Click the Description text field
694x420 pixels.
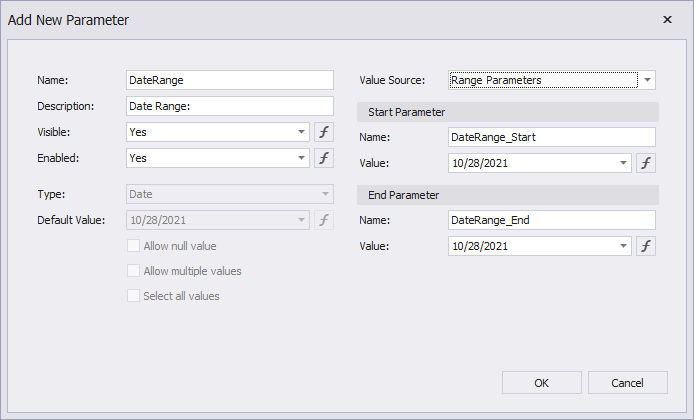pyautogui.click(x=229, y=106)
